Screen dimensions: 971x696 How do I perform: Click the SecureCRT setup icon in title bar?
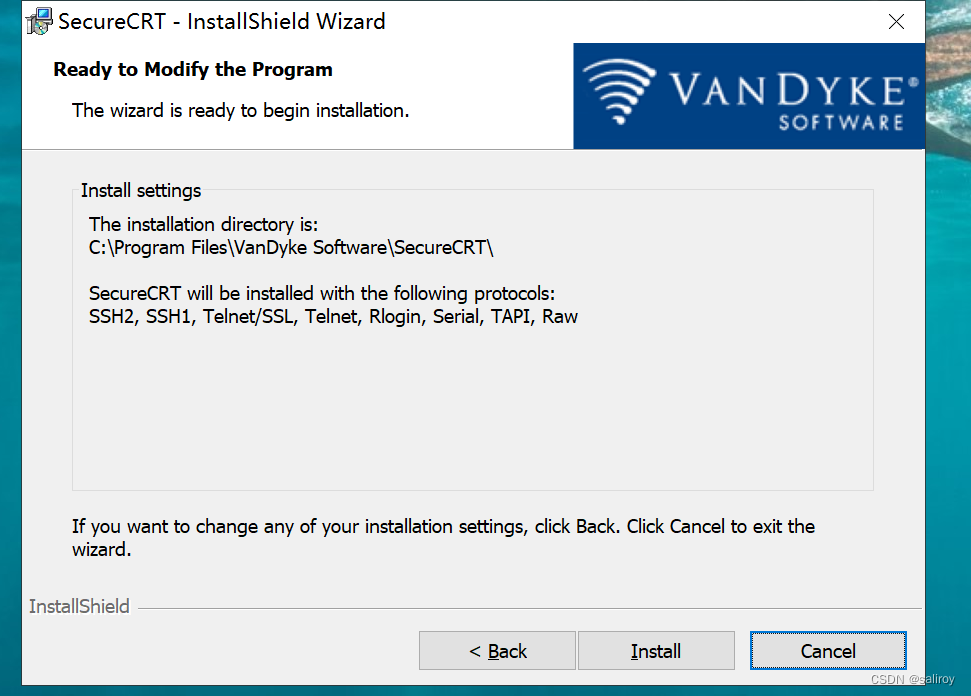[38, 21]
